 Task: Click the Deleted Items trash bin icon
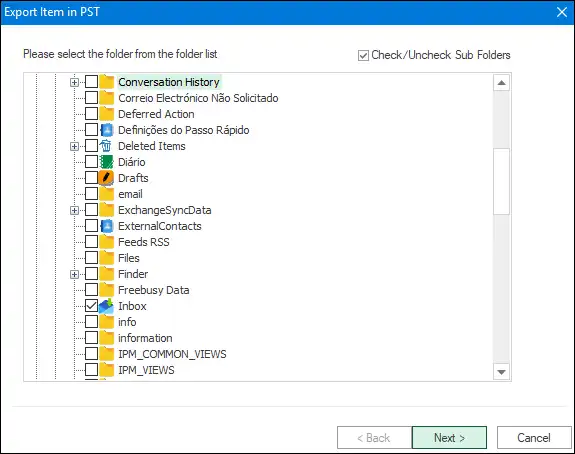click(106, 146)
